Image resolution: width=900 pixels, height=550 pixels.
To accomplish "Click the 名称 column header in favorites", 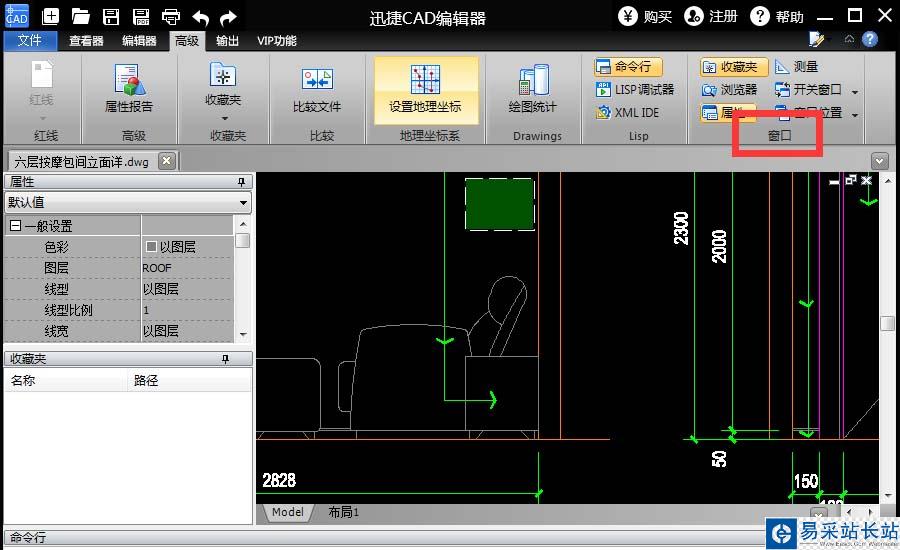I will click(x=65, y=380).
